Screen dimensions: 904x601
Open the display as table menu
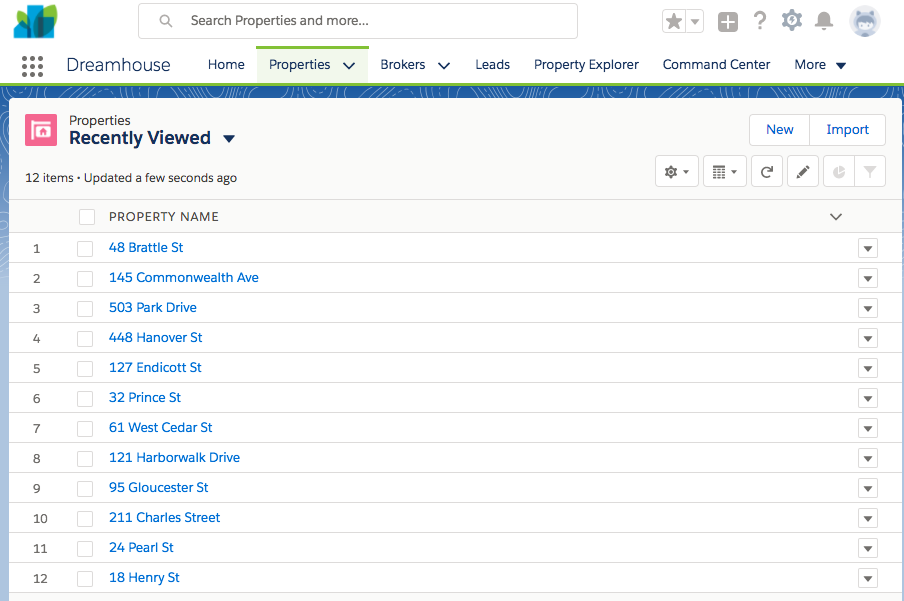pyautogui.click(x=725, y=171)
